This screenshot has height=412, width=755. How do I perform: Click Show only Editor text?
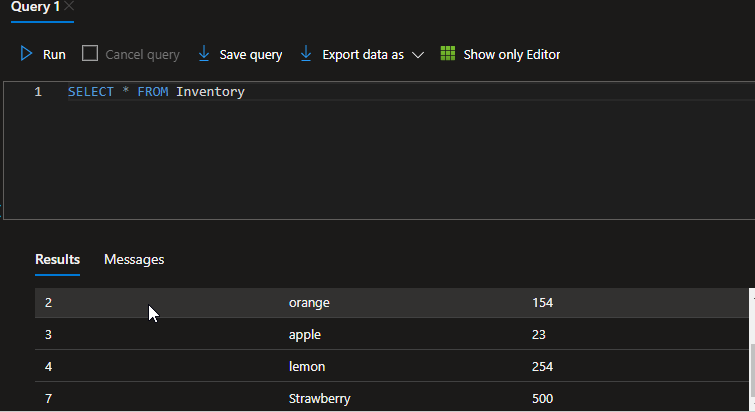512,55
